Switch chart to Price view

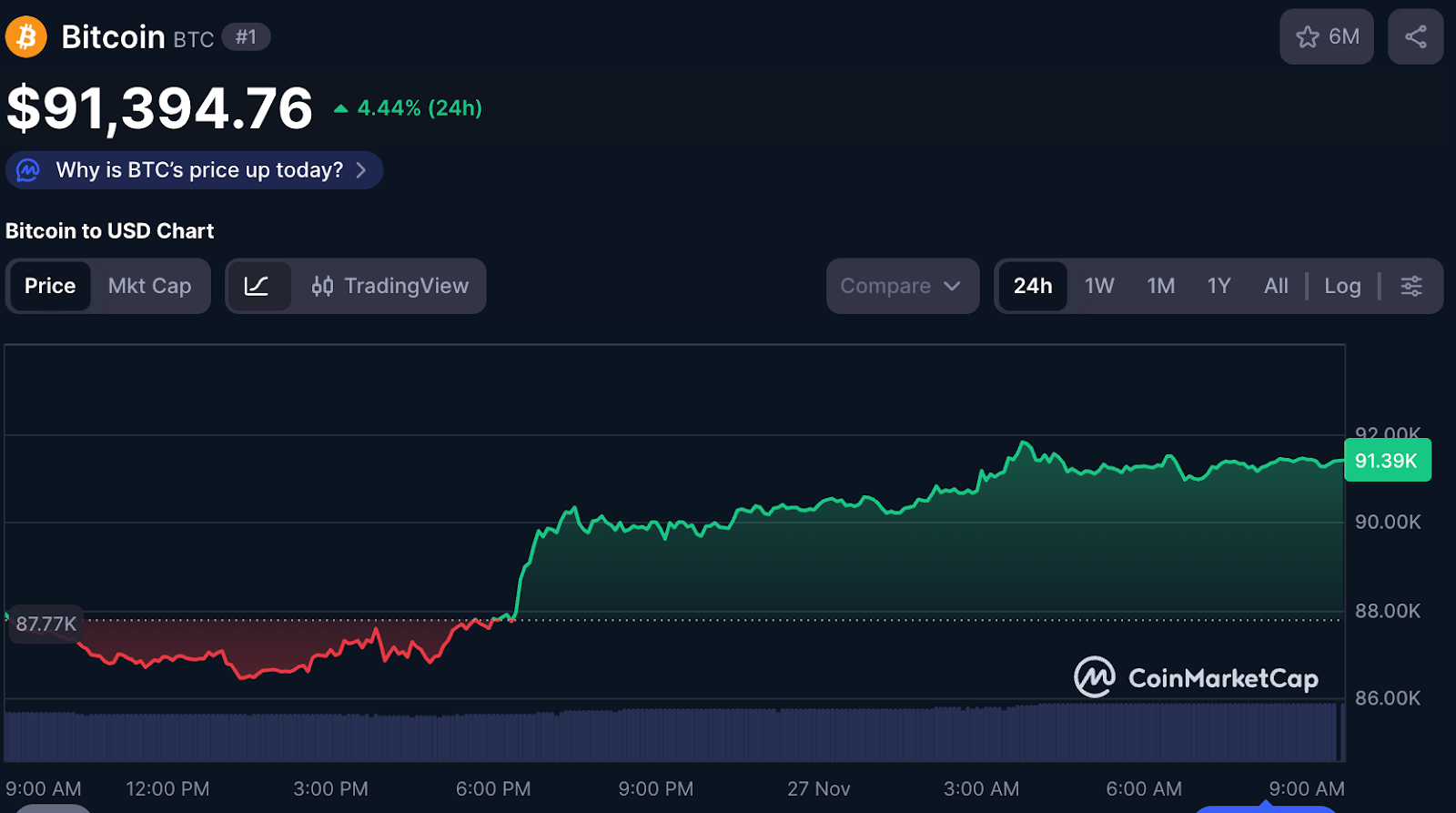[50, 286]
